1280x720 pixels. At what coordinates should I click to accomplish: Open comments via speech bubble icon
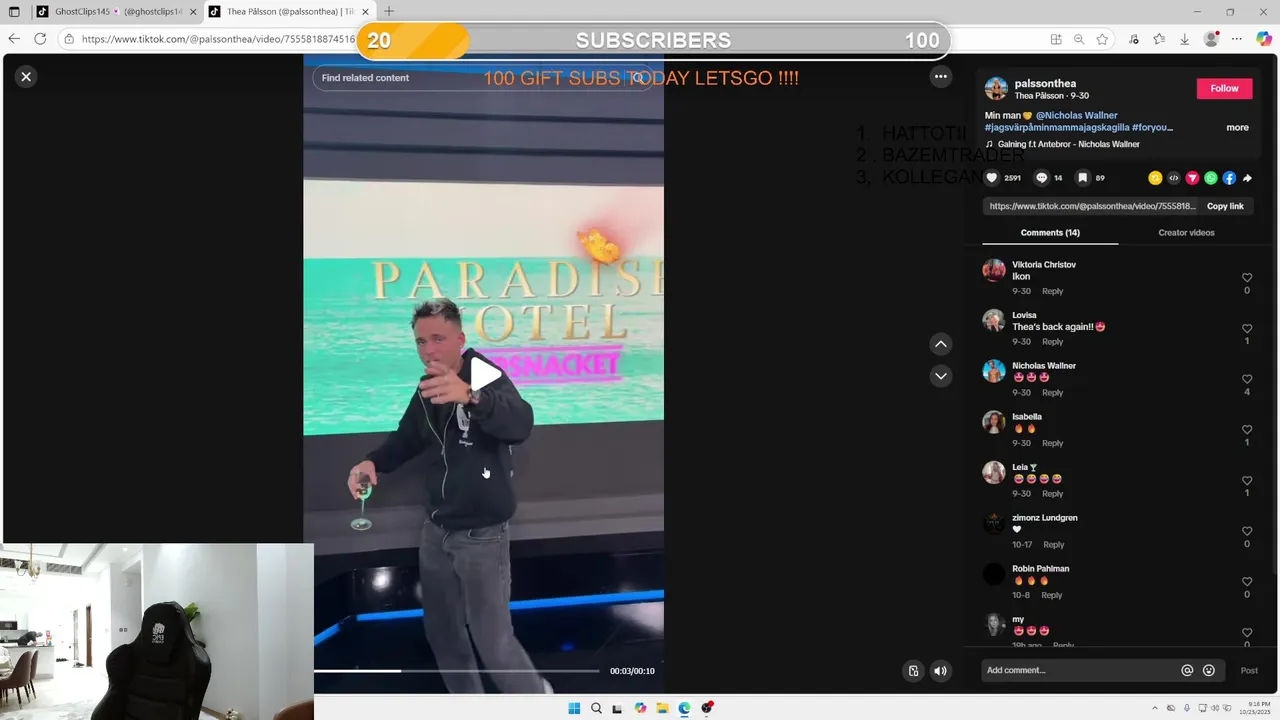(x=1042, y=178)
